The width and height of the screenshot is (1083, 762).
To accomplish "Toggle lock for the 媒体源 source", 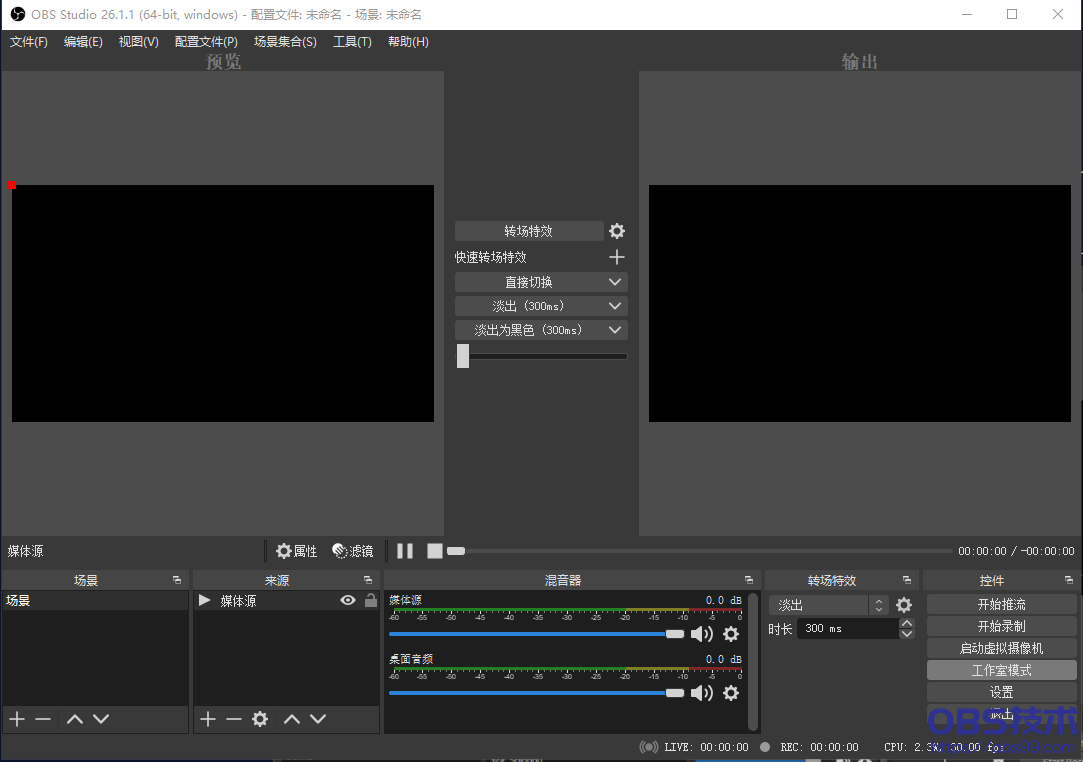I will [371, 600].
